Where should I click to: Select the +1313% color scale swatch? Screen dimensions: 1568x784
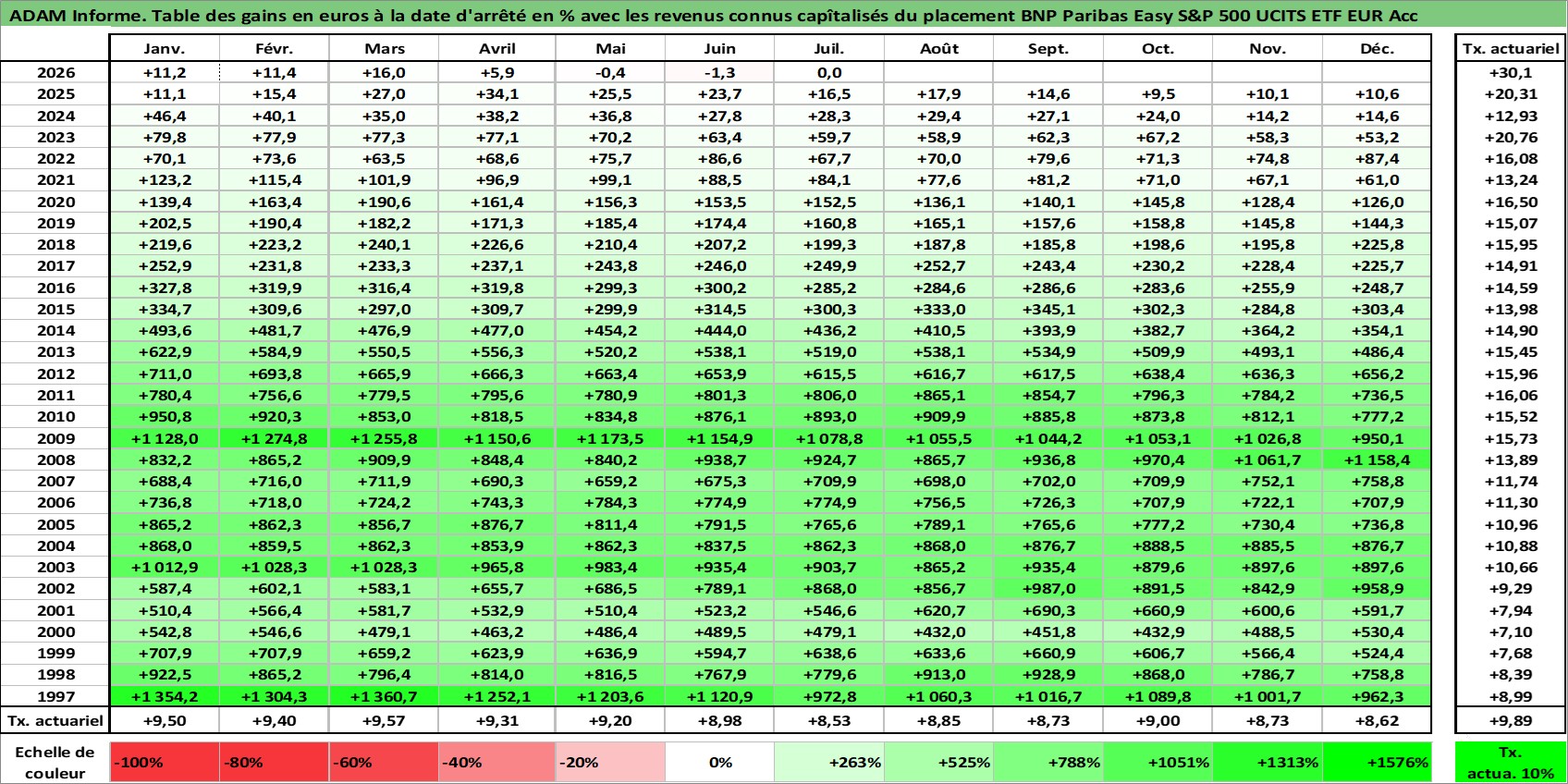click(1268, 762)
